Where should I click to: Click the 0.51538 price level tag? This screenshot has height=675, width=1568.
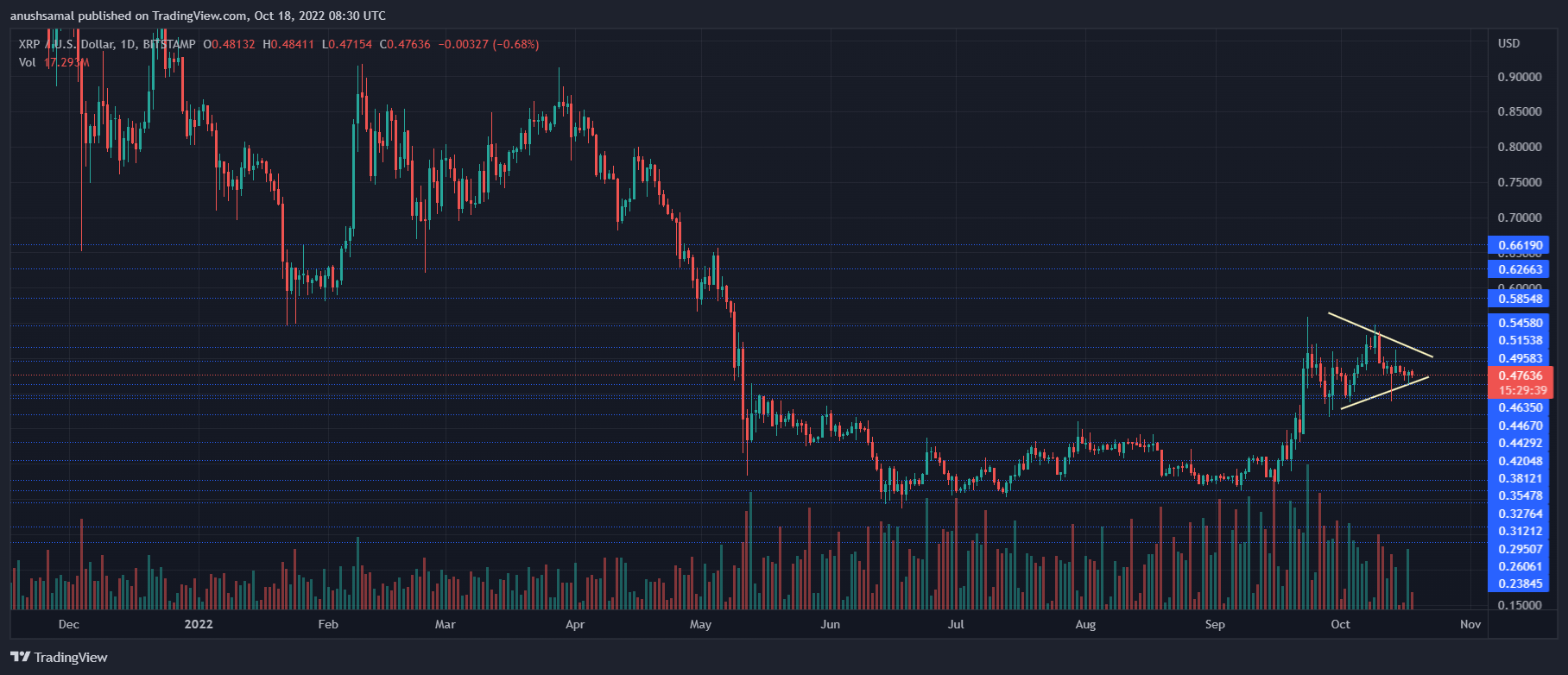click(1519, 340)
